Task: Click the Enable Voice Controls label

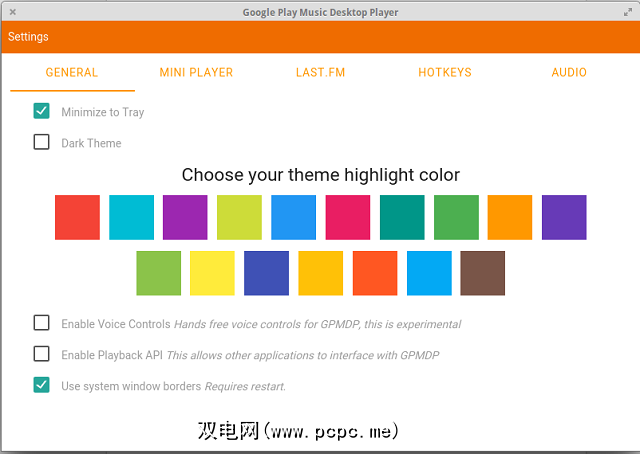Action: point(116,324)
